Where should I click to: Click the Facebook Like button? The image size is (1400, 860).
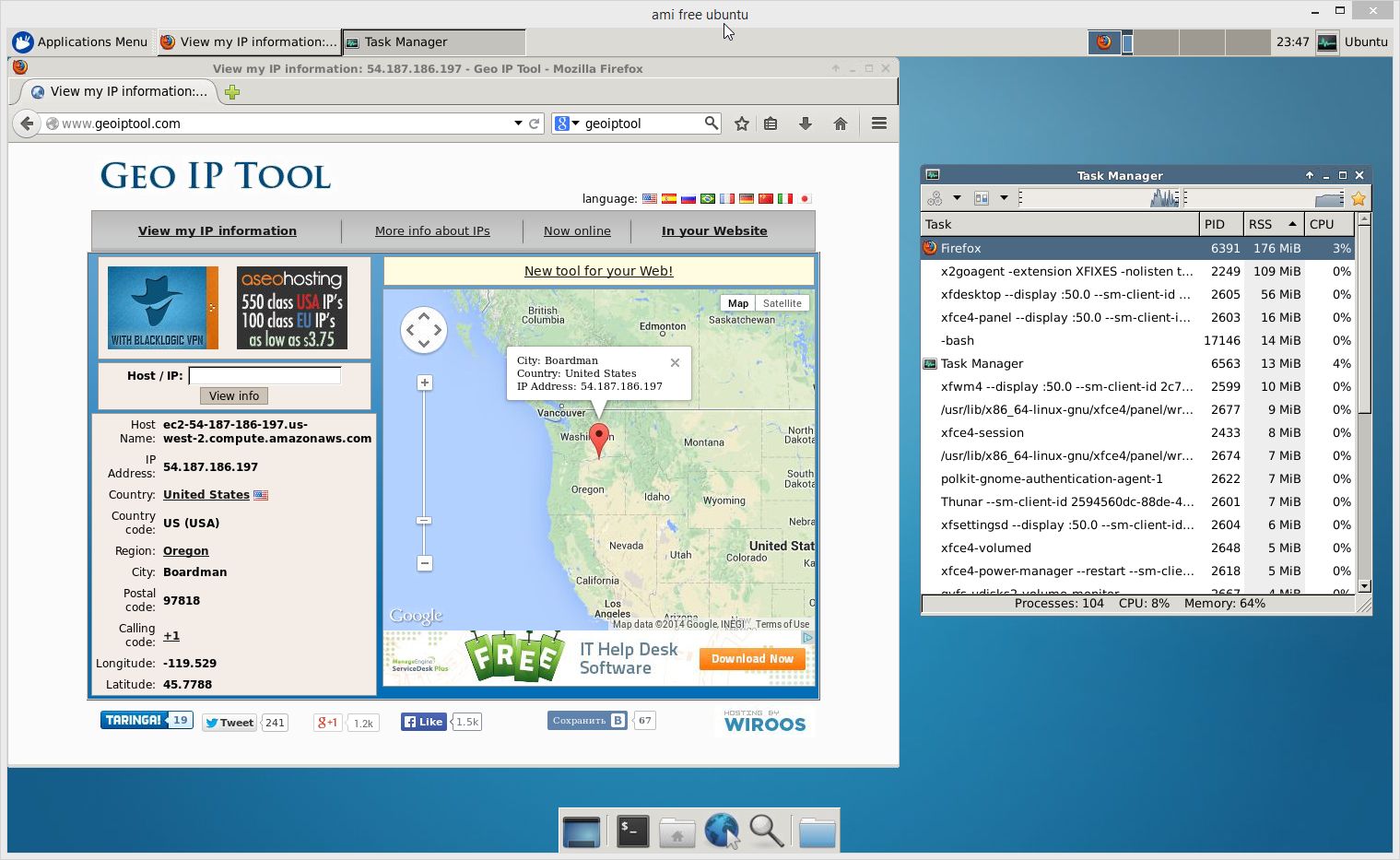tap(423, 722)
